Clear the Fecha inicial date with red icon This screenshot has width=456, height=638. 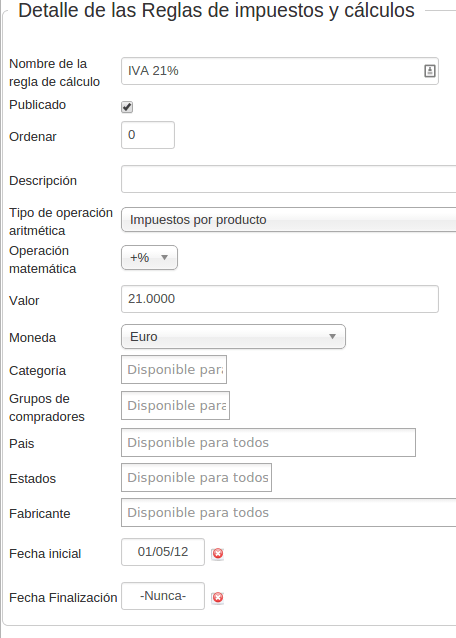(x=218, y=553)
